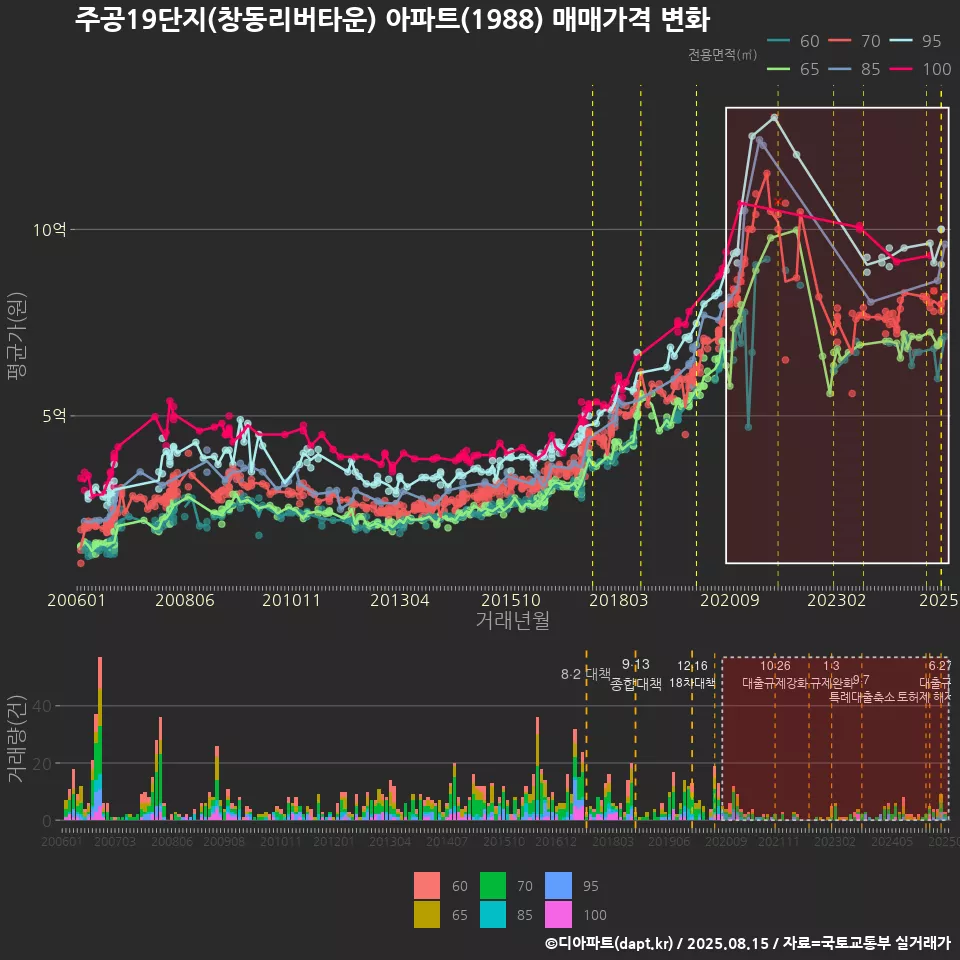Click 201803 on the price chart x-axis
The width and height of the screenshot is (960, 960).
(x=618, y=600)
